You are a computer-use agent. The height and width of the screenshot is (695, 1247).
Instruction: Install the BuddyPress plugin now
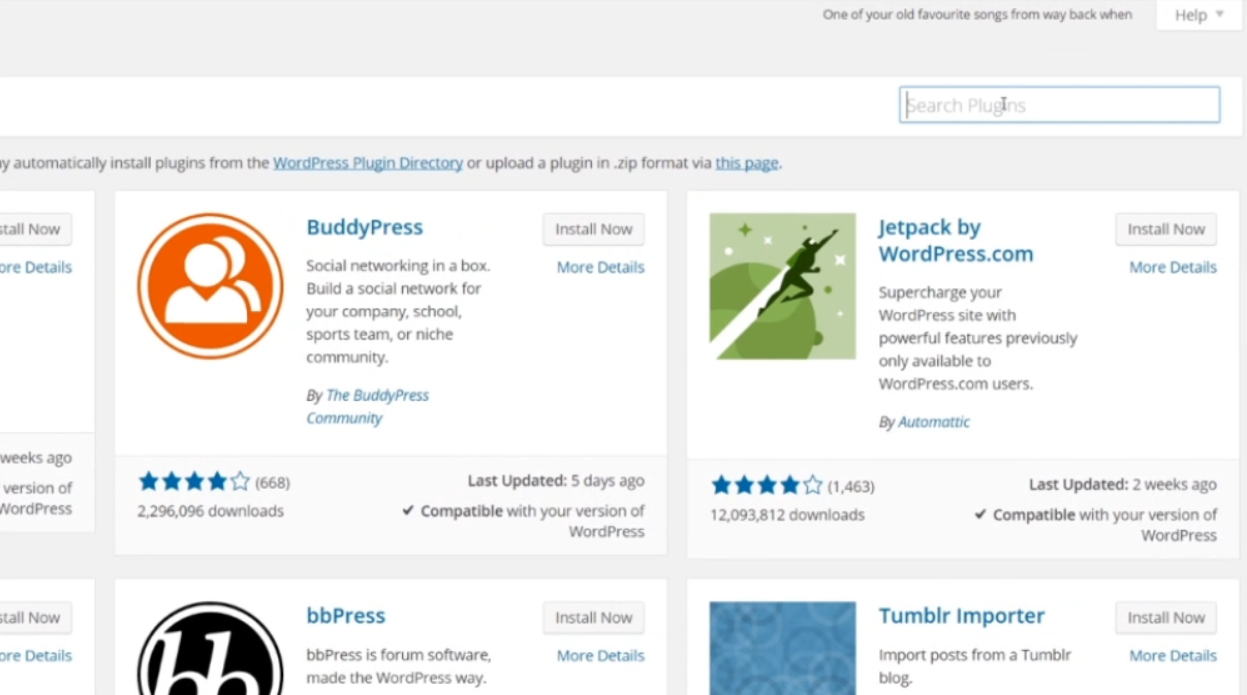pos(594,229)
